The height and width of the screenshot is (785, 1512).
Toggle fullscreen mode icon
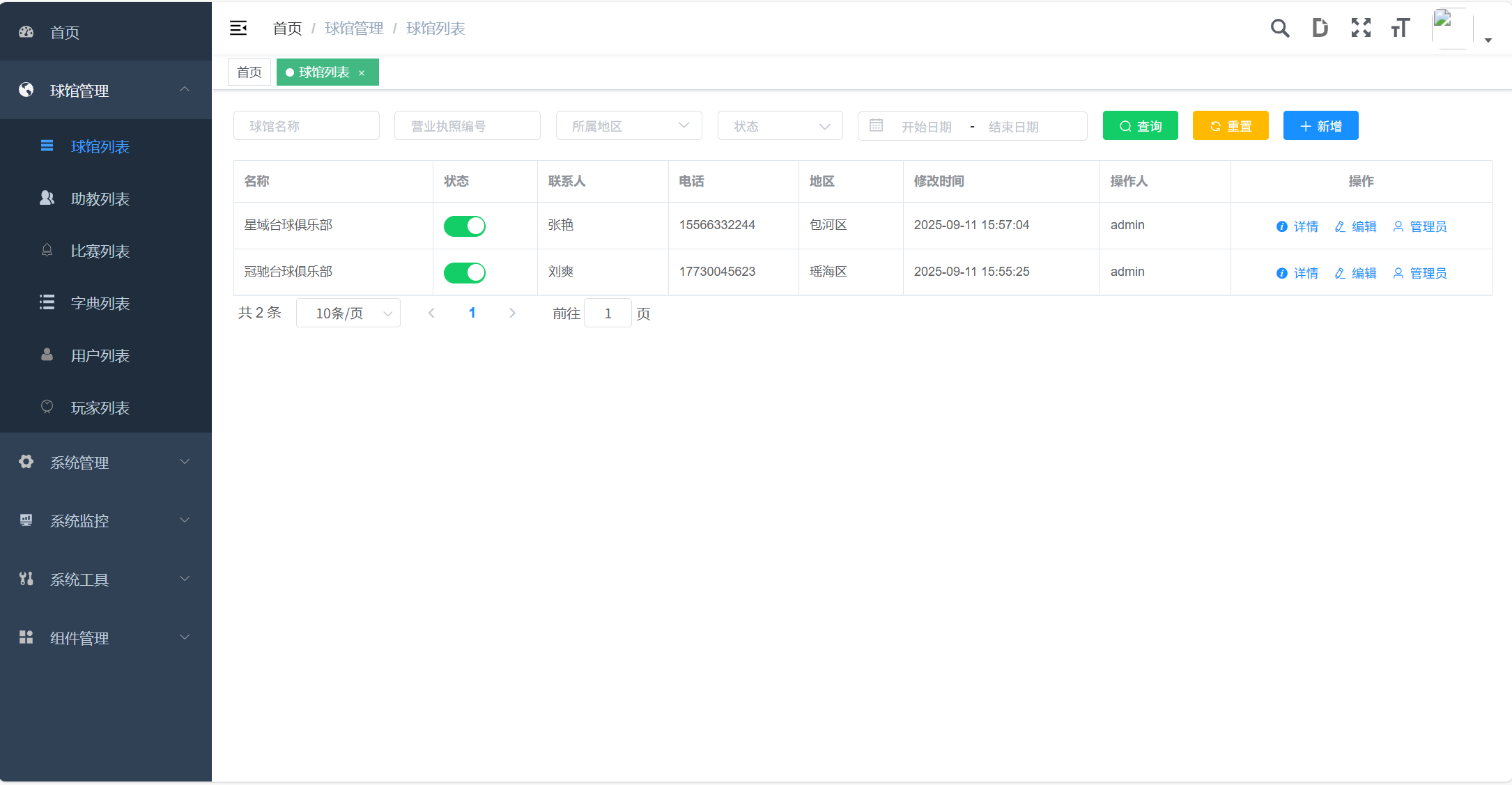tap(1360, 28)
